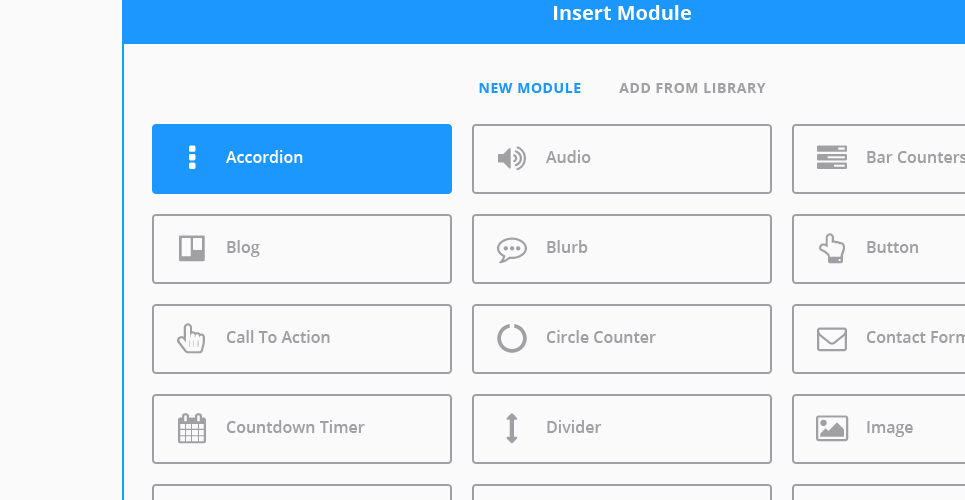
Task: Click the Insert Module header title
Action: point(622,13)
